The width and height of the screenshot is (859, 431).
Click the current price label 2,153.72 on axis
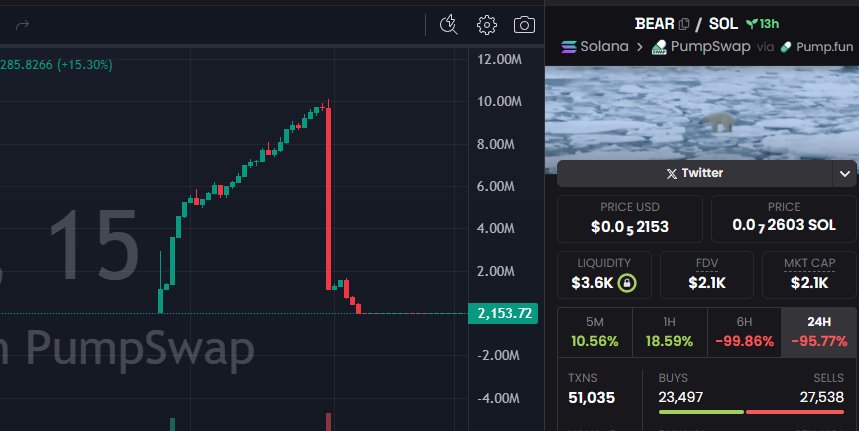[504, 314]
